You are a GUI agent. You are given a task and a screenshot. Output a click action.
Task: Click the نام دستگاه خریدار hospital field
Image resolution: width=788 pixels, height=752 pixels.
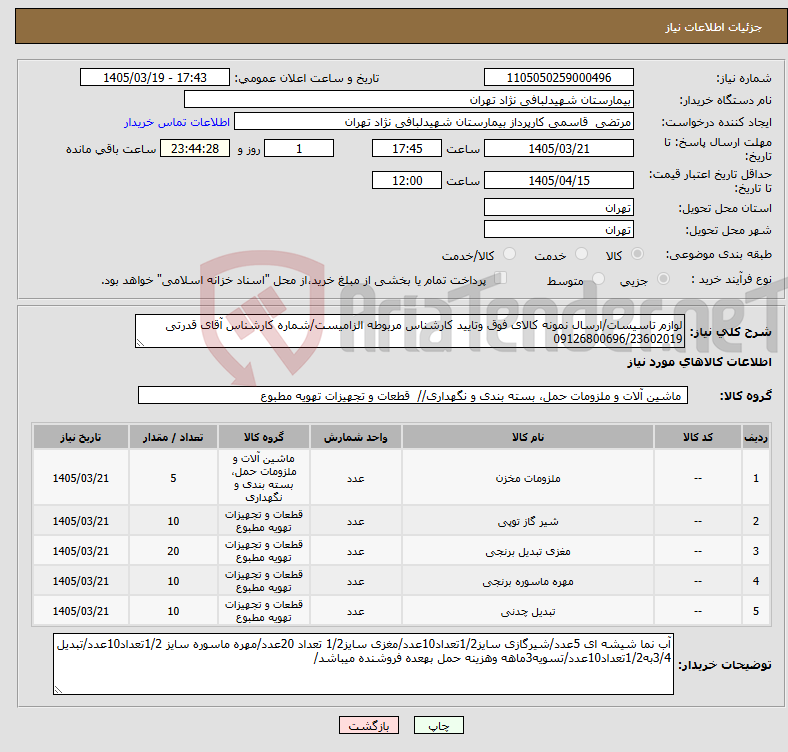point(409,100)
